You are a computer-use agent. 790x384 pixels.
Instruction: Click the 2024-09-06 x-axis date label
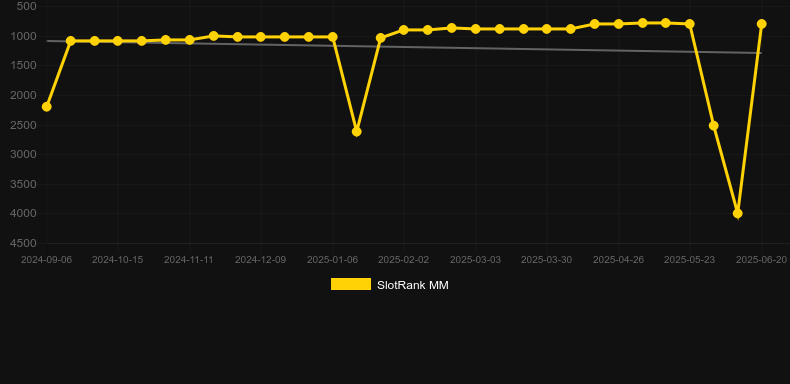pyautogui.click(x=46, y=260)
